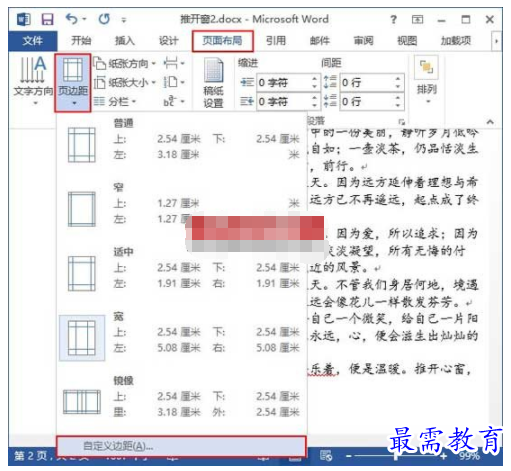Open the Hyphenation dropdown icon
The height and width of the screenshot is (471, 511).
point(174,101)
